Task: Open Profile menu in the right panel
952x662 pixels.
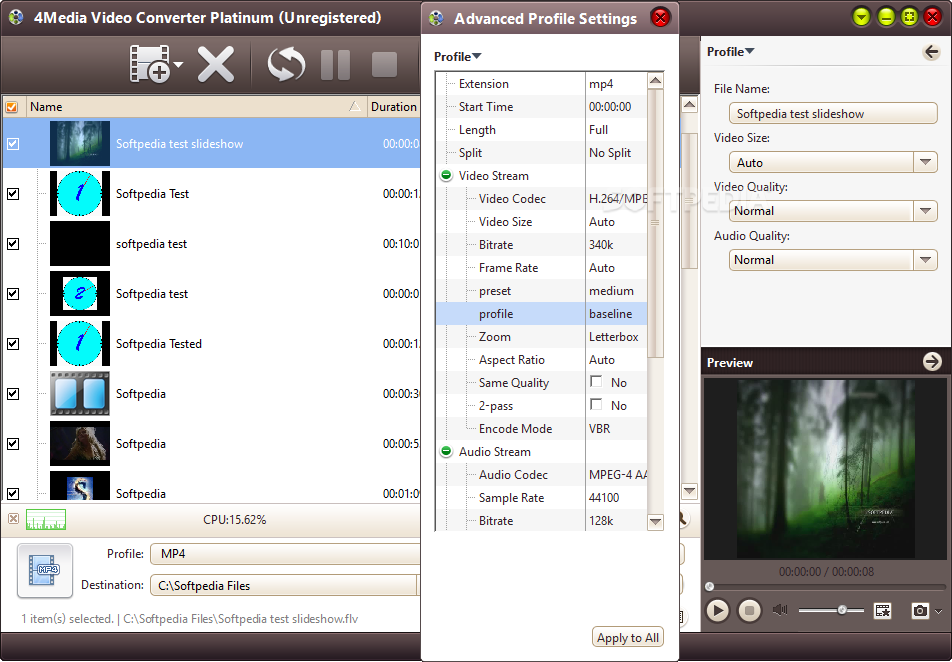Action: tap(730, 52)
